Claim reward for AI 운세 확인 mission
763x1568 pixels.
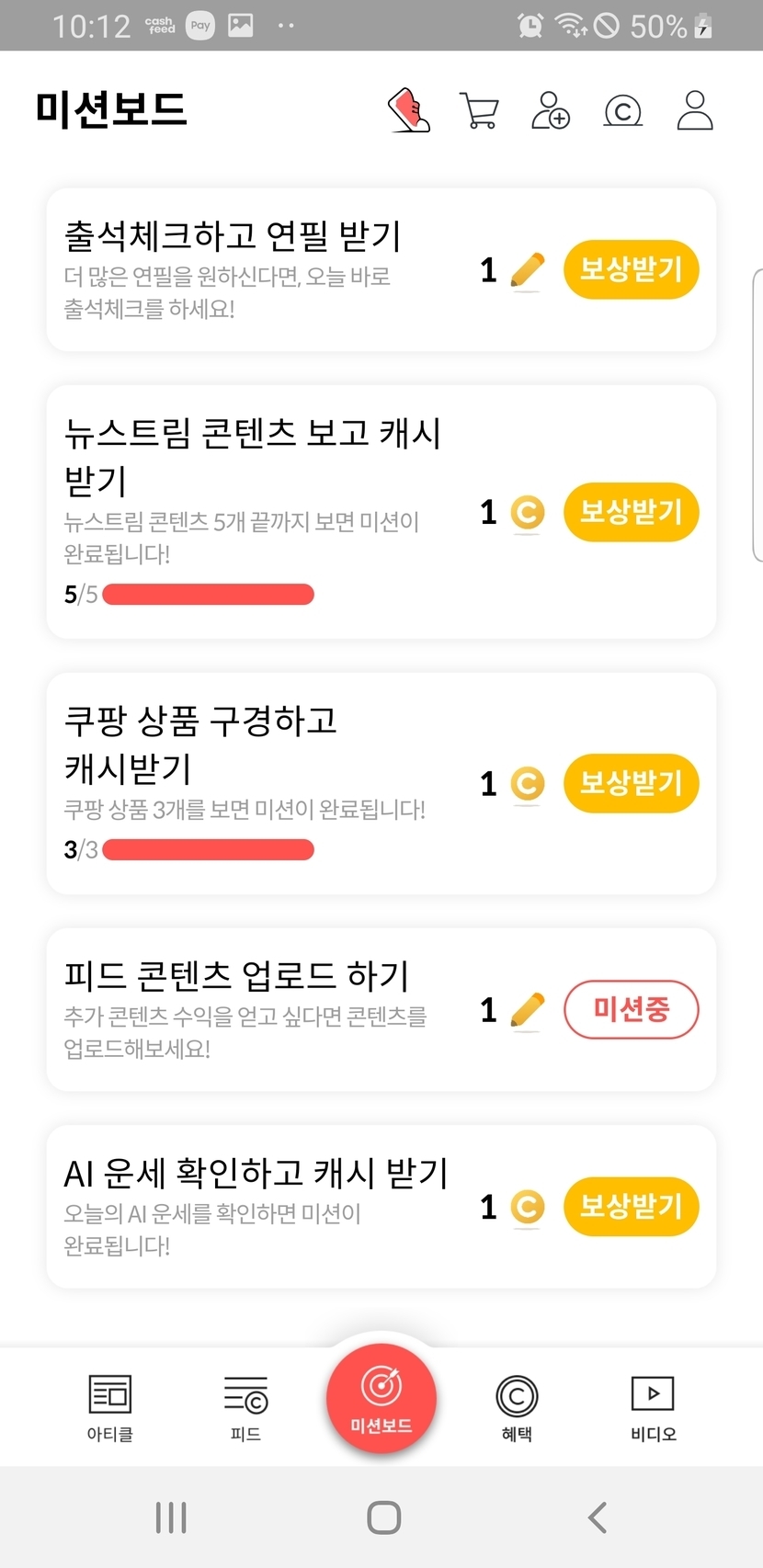[631, 1207]
